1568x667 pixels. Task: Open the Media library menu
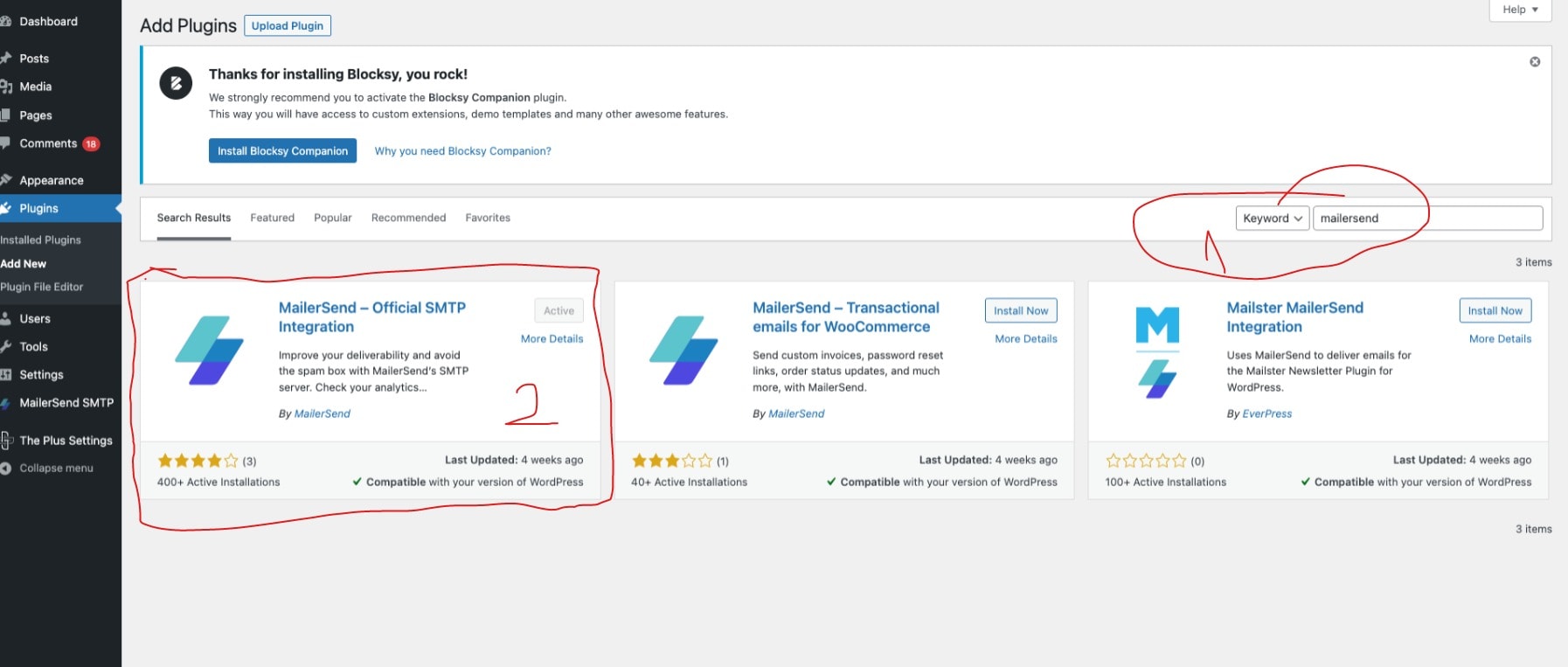35,87
